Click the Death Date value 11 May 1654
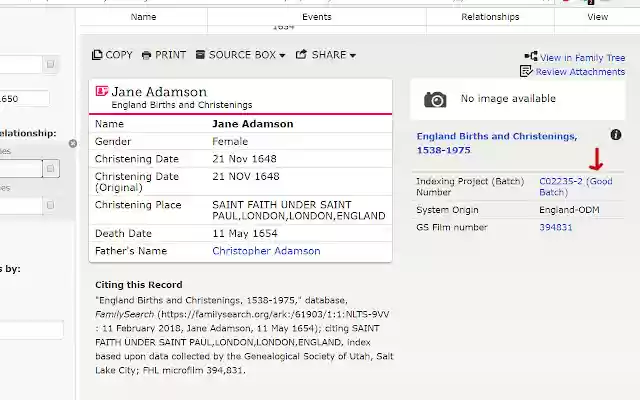 tap(244, 233)
